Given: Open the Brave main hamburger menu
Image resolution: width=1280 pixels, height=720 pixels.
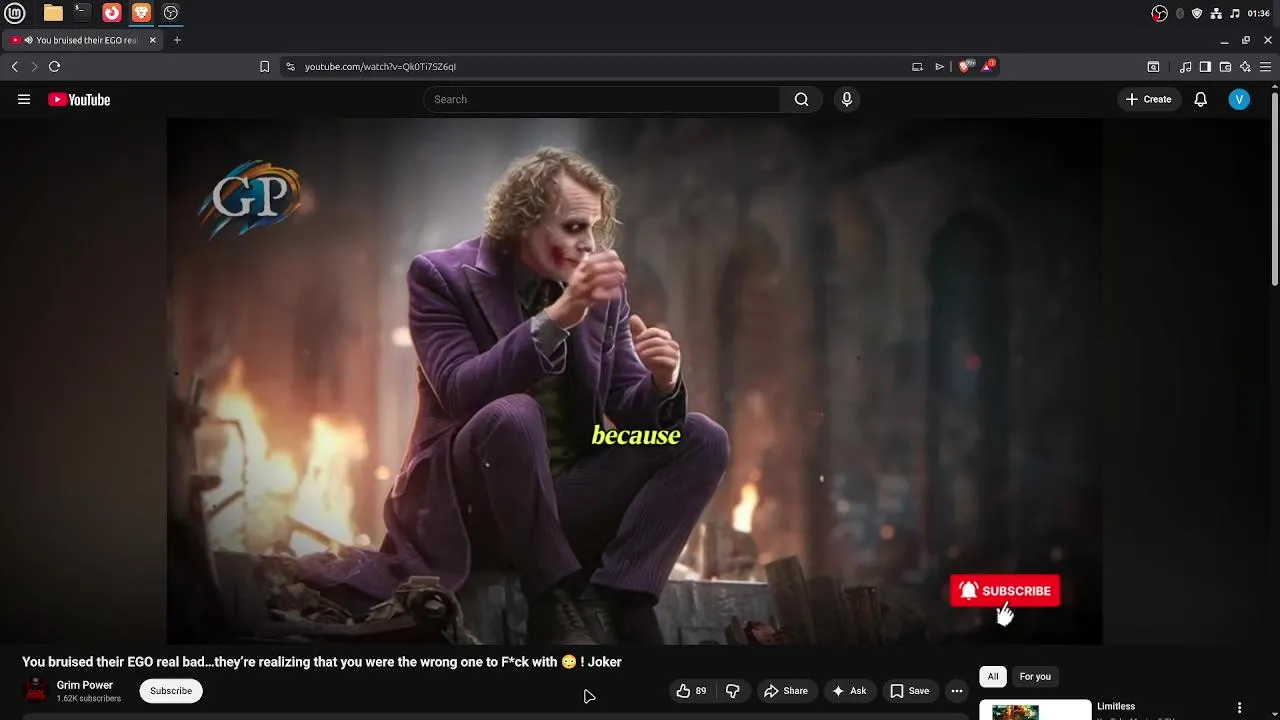Looking at the screenshot, I should click(1265, 67).
